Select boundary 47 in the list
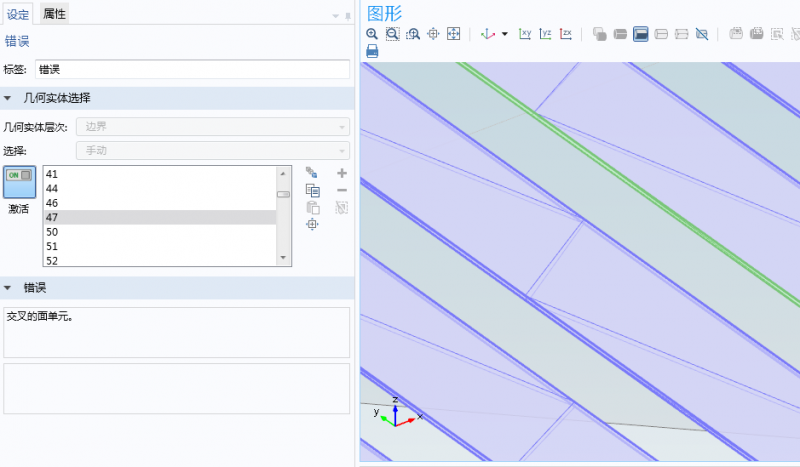 160,217
